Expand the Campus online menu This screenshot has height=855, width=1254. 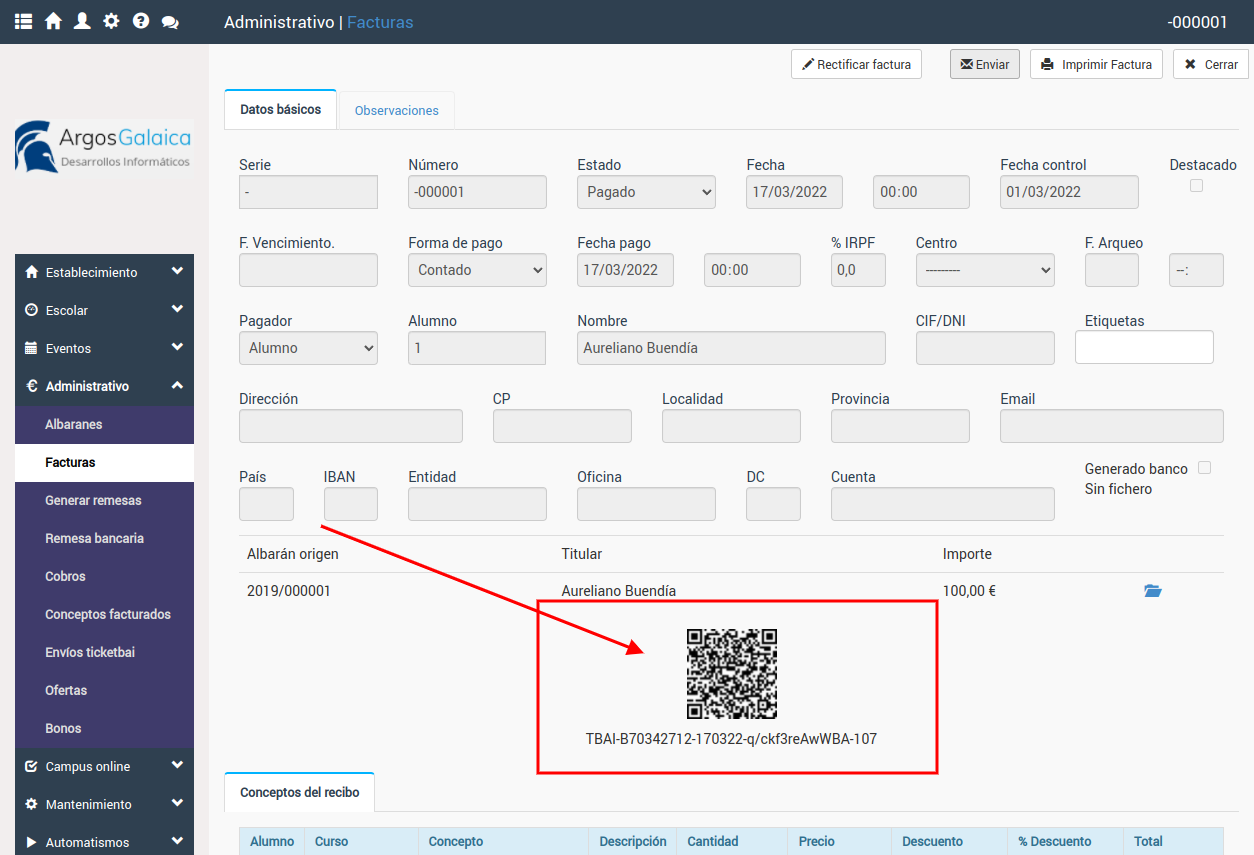tap(104, 766)
